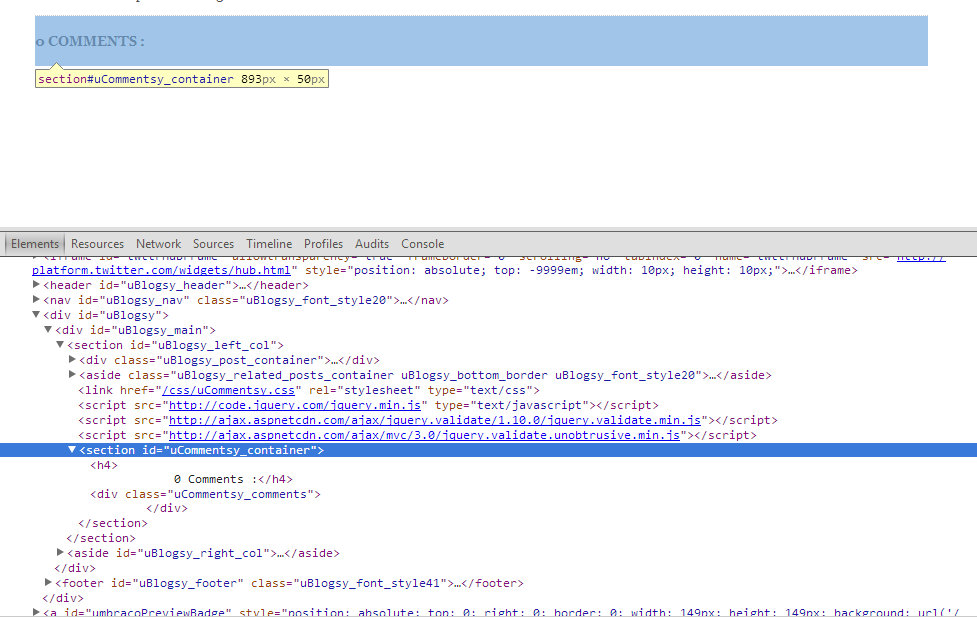Open the Network tab
This screenshot has width=977, height=617.
coord(158,244)
